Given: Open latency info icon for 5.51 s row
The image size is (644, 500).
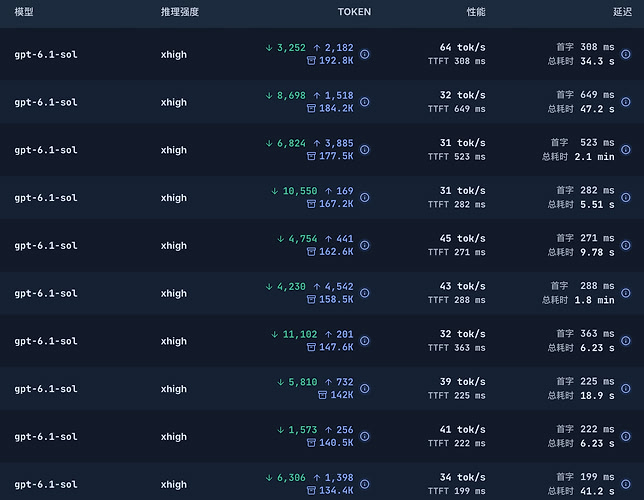Looking at the screenshot, I should [626, 197].
